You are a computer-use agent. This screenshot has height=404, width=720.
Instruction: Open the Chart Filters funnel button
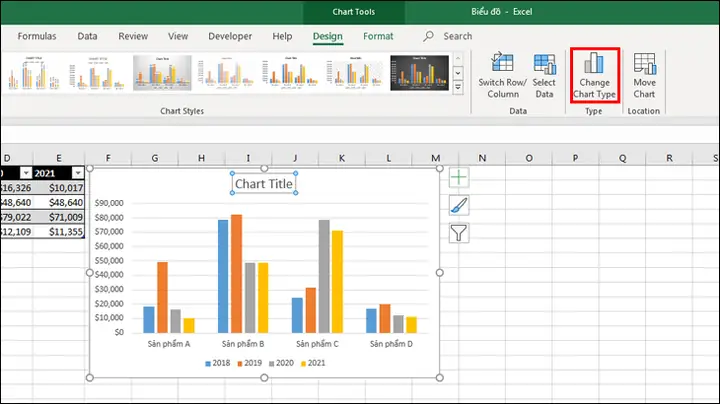(x=459, y=233)
